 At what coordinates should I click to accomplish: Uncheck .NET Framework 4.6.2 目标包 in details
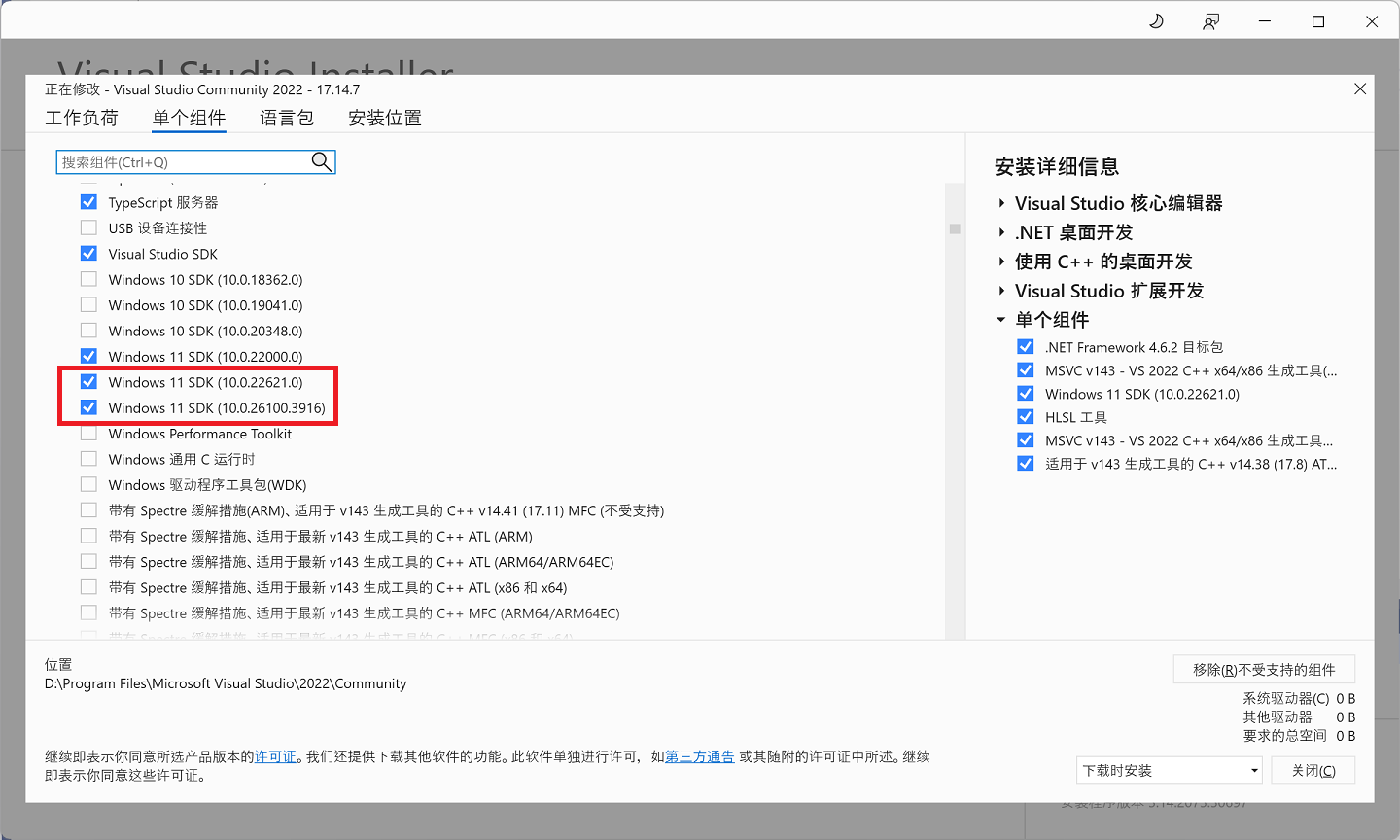pyautogui.click(x=1025, y=347)
